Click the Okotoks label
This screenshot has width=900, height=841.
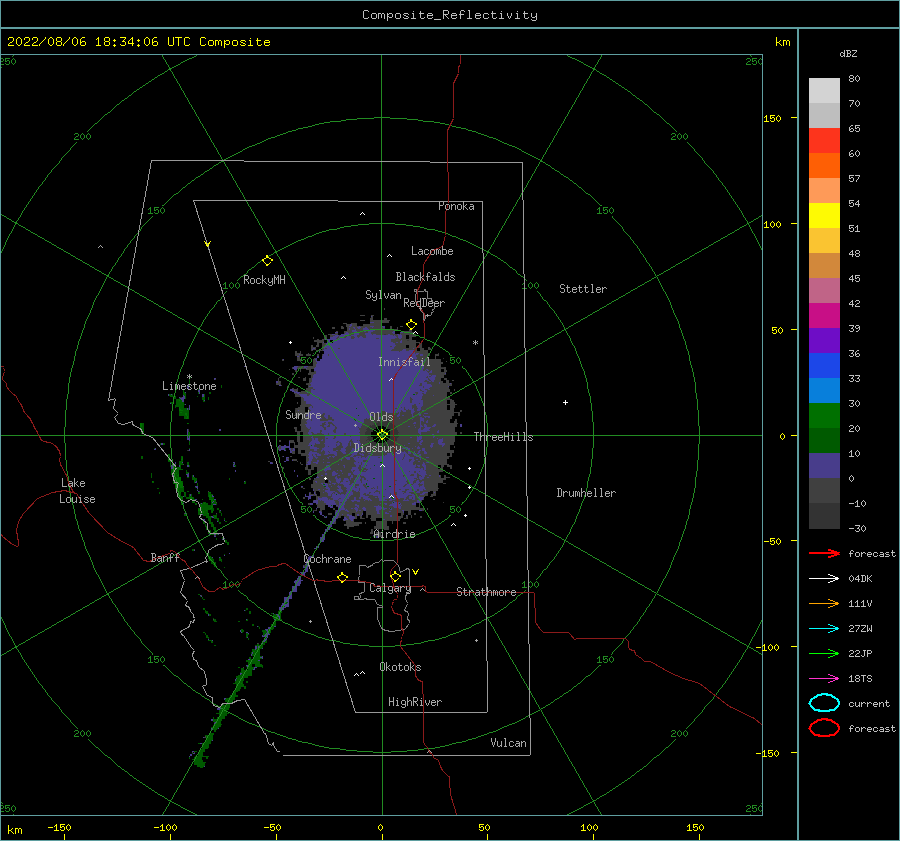[400, 667]
